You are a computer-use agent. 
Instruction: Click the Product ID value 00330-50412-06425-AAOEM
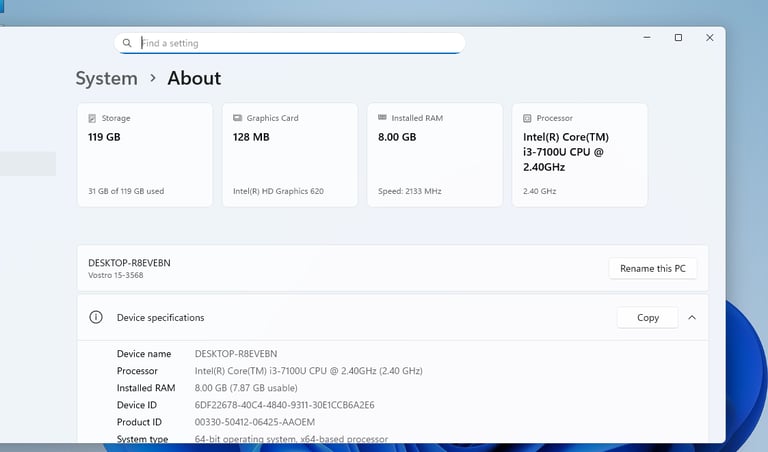tap(255, 422)
